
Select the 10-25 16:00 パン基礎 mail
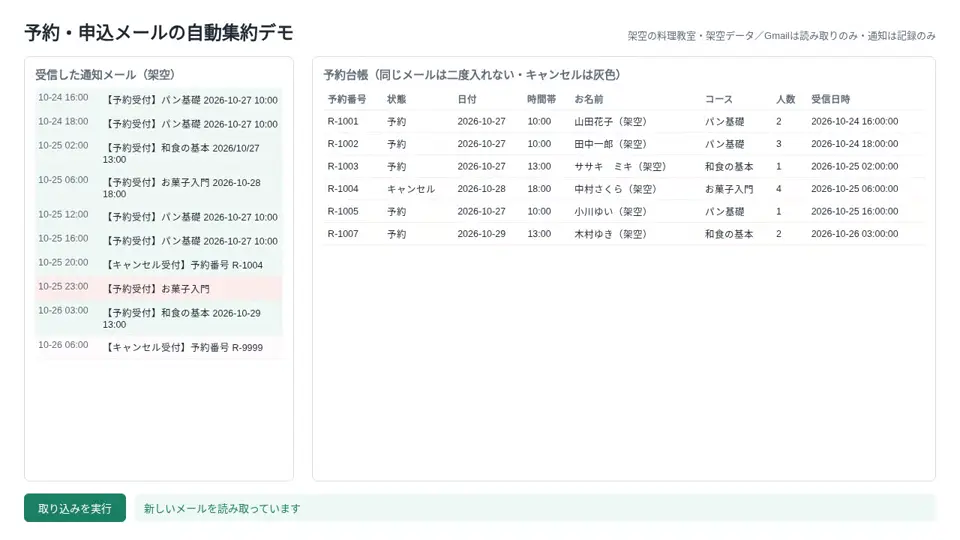click(x=159, y=240)
